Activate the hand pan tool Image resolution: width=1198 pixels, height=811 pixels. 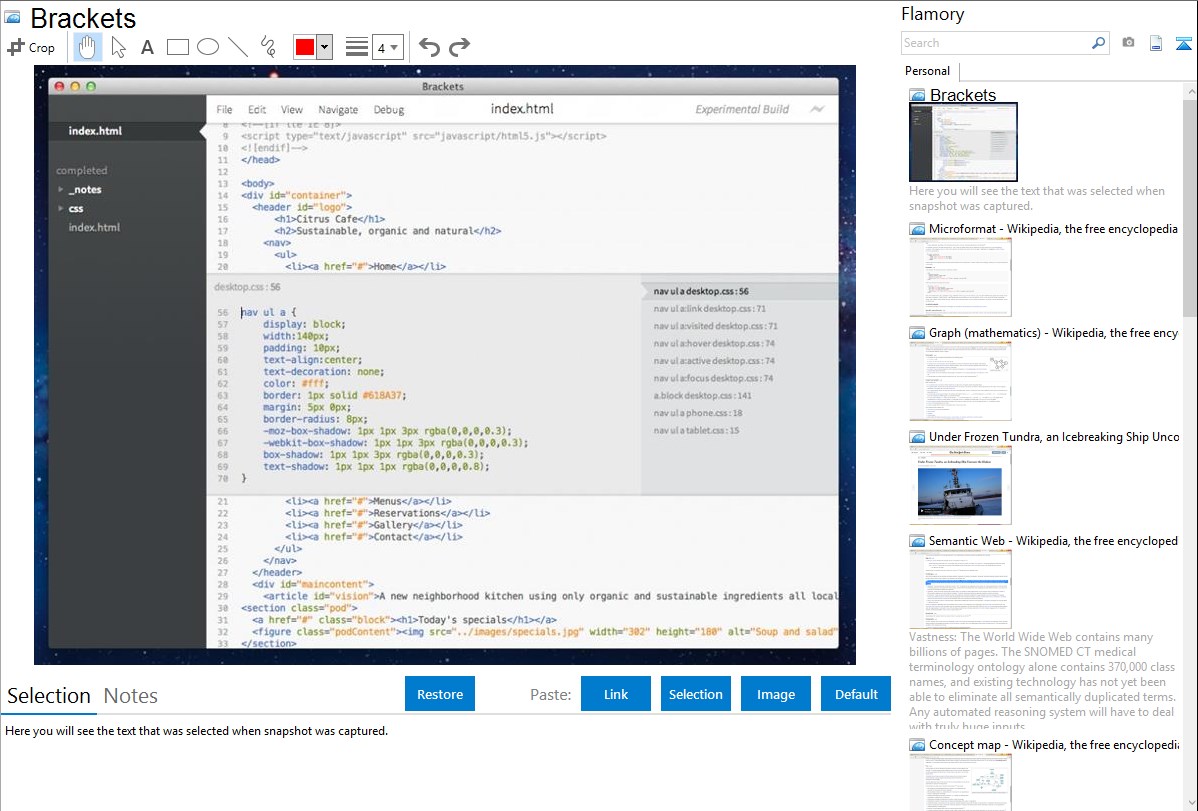point(87,47)
